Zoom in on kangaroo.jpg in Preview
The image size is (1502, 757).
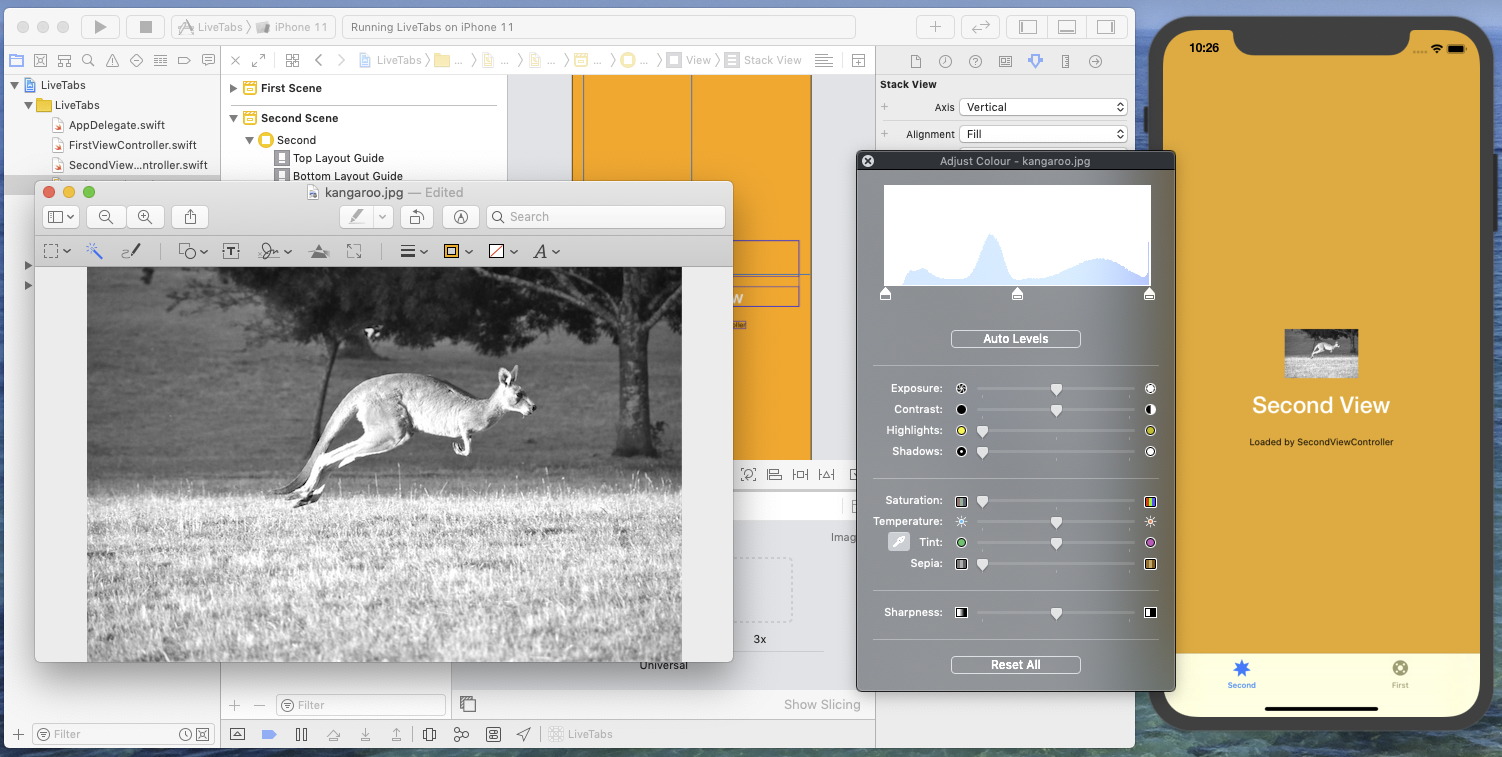point(144,217)
